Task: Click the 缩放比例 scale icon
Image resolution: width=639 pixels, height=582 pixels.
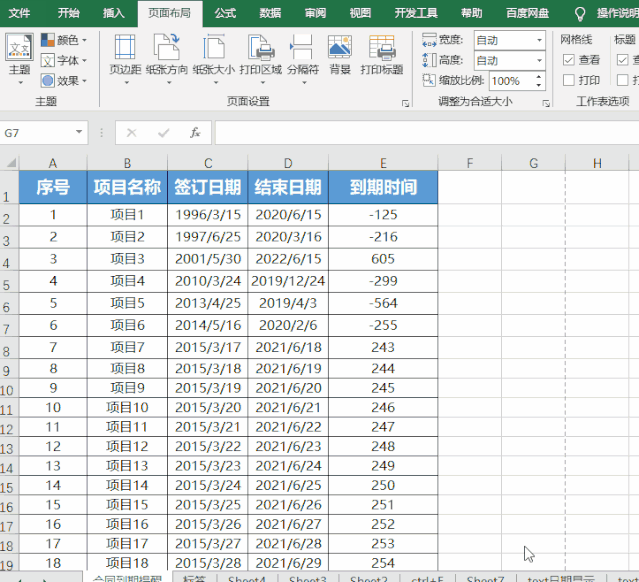Action: (x=429, y=80)
